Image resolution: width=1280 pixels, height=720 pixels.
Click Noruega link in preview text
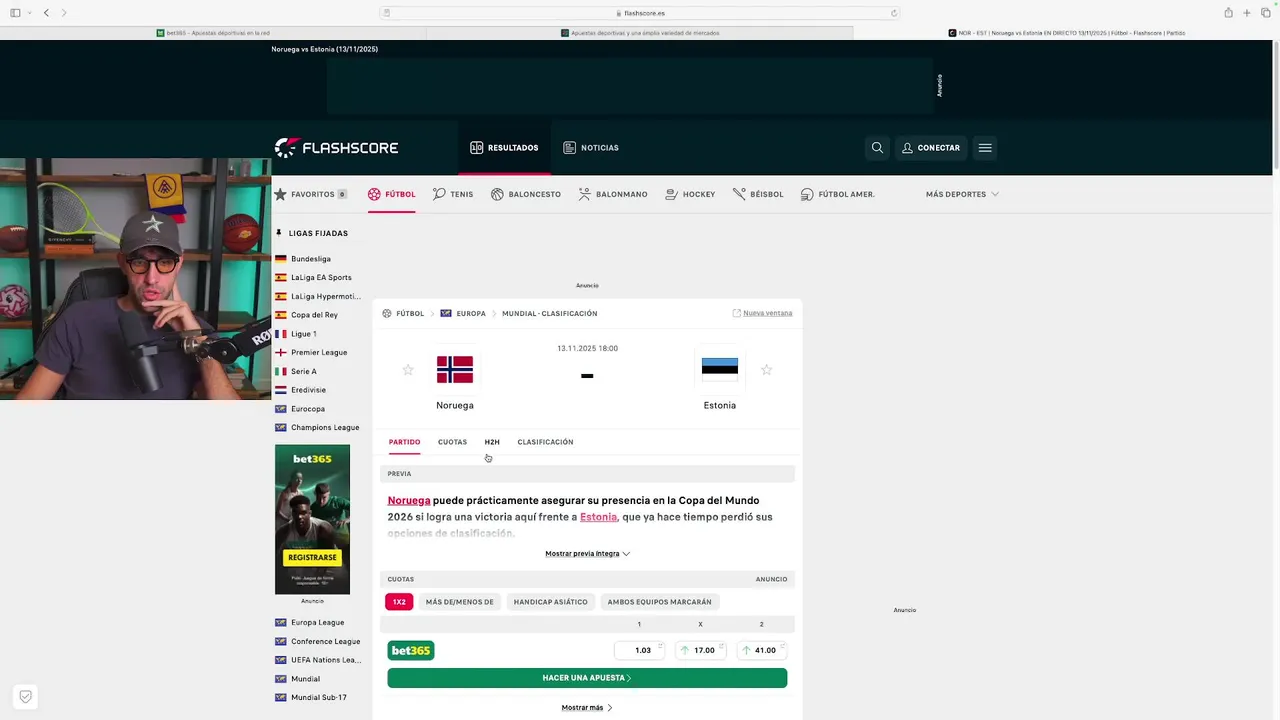409,500
